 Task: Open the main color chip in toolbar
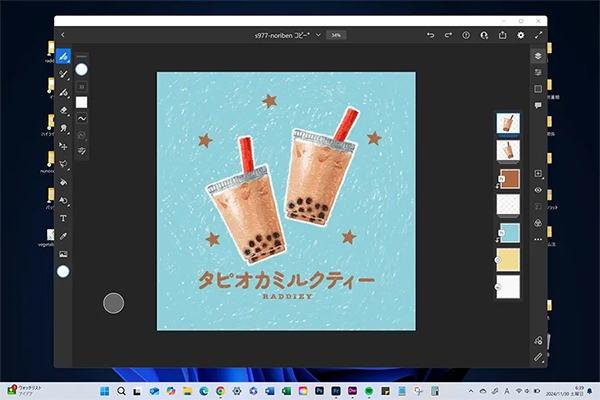pos(63,271)
